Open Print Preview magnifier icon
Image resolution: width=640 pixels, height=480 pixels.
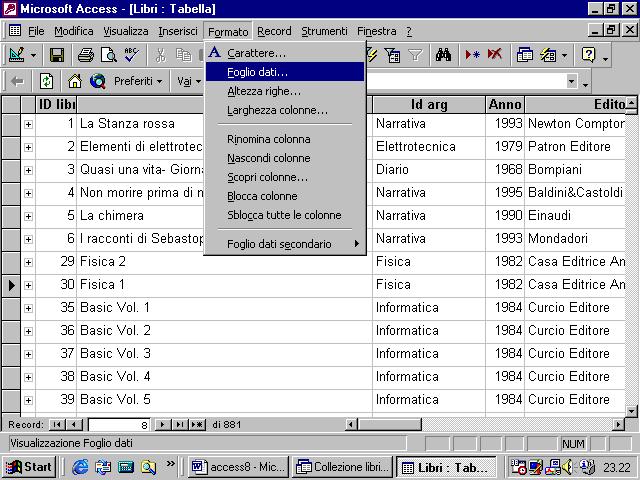(109, 55)
